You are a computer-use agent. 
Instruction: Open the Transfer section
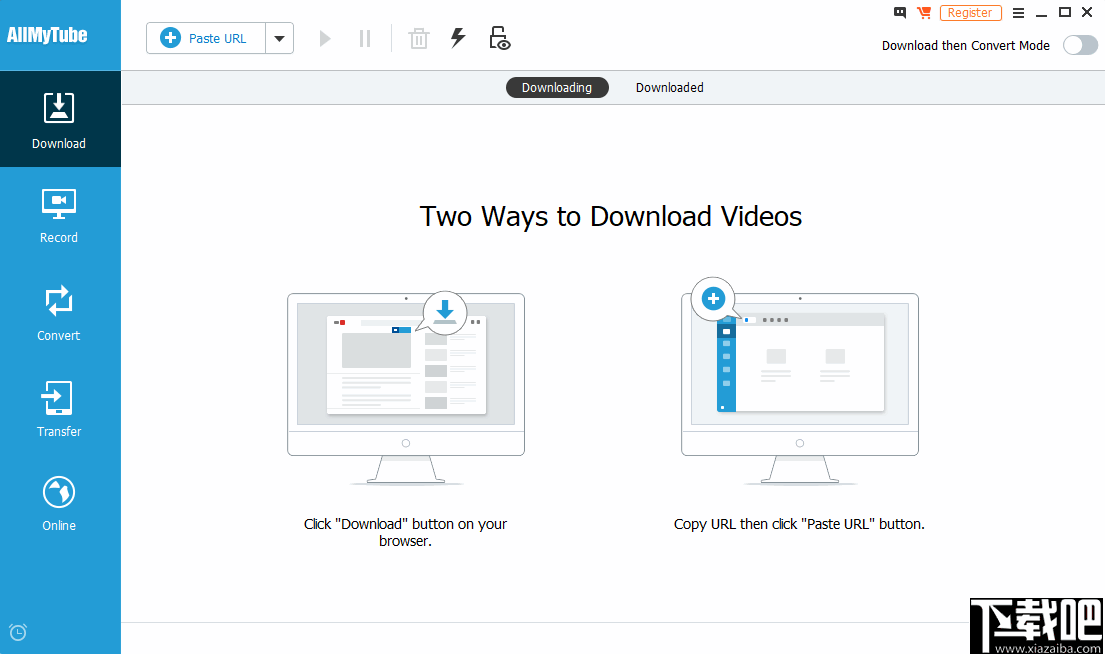point(58,408)
